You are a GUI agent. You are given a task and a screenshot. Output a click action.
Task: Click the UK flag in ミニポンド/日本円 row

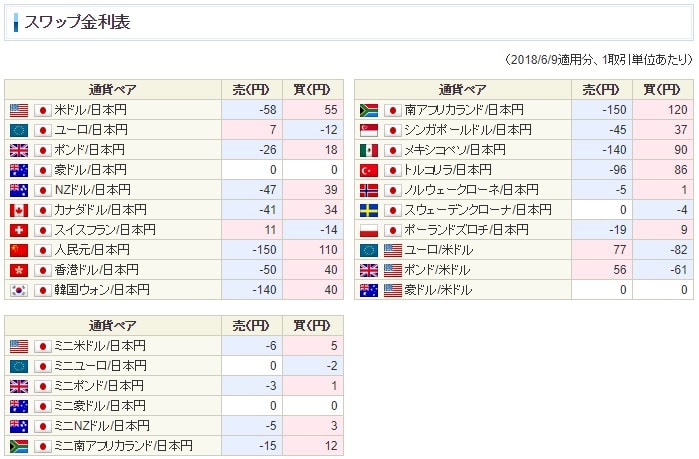(19, 386)
